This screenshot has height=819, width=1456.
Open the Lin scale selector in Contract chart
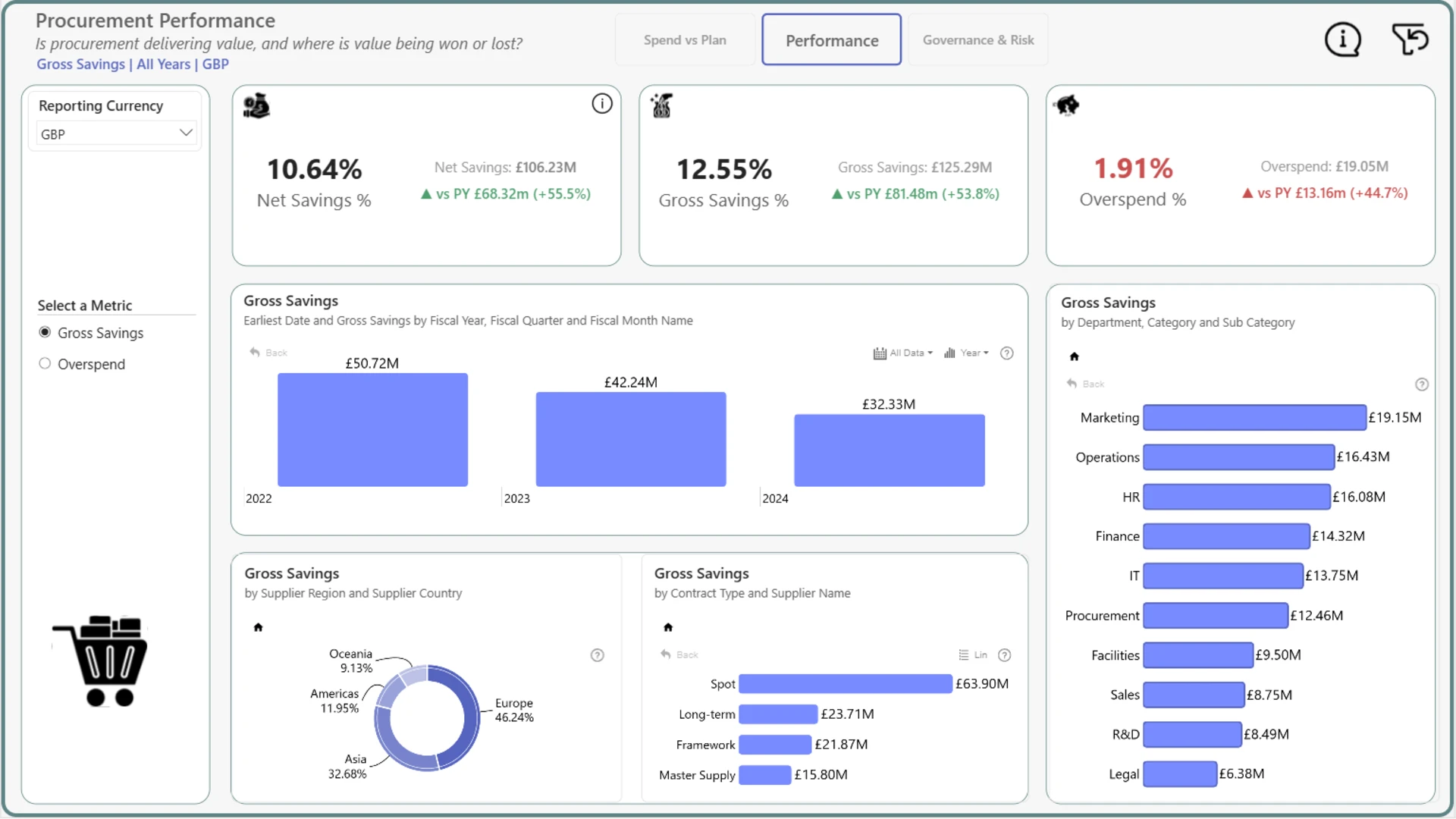coord(973,655)
